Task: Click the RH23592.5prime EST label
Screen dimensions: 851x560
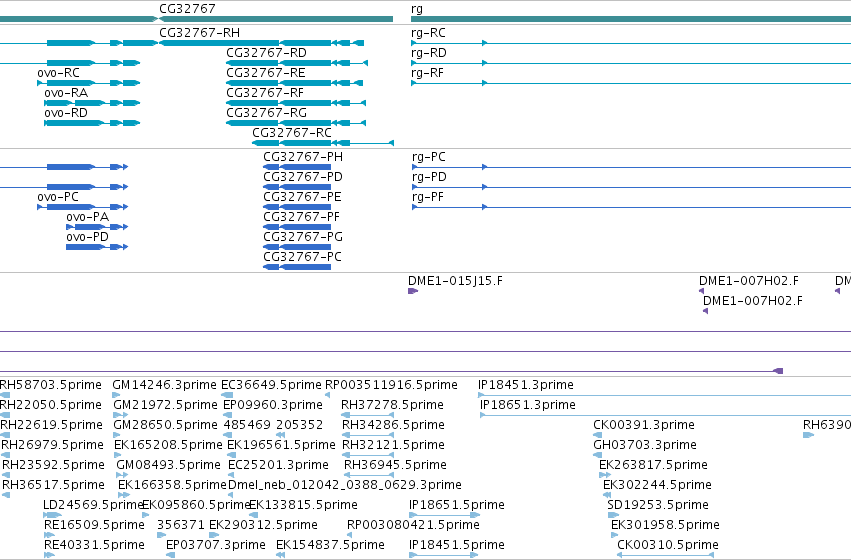Action: [53, 465]
